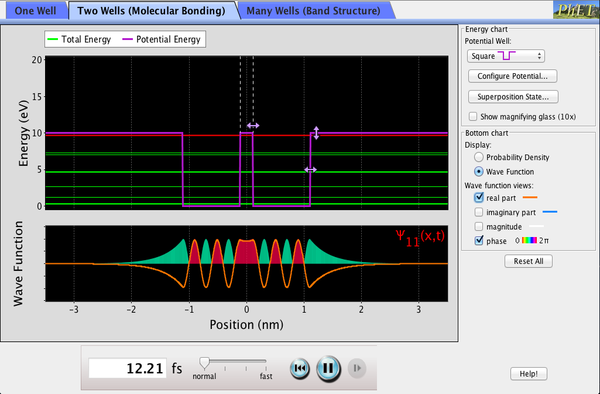
Task: Click the PhET logo
Action: pyautogui.click(x=576, y=10)
